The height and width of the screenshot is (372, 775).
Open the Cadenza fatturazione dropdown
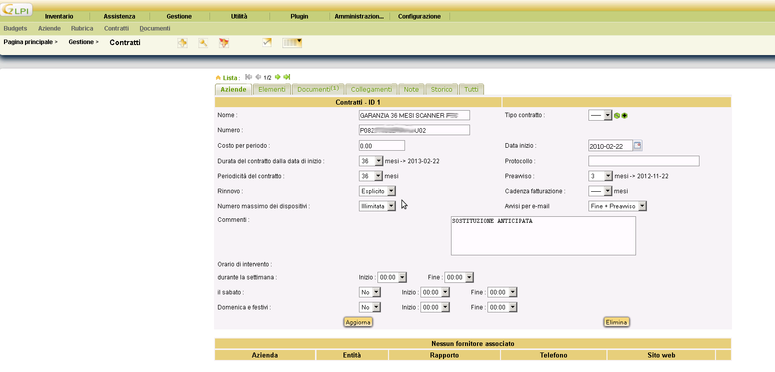click(x=600, y=191)
